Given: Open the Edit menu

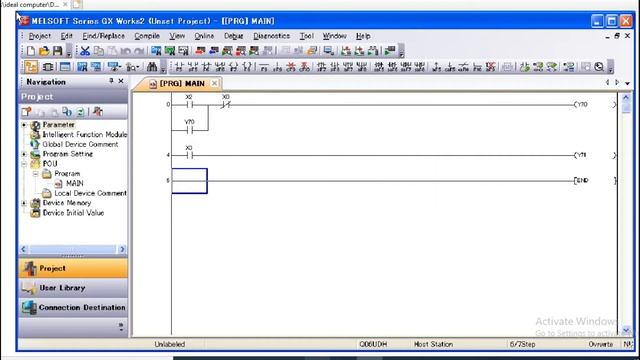Looking at the screenshot, I should 67,36.
